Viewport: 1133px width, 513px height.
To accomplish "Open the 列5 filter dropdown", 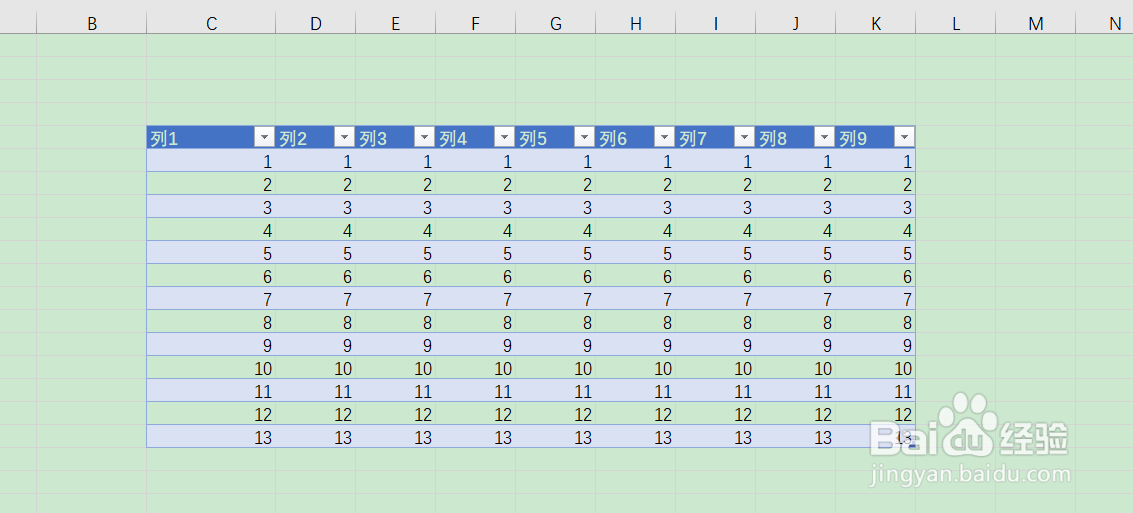I will (x=585, y=137).
